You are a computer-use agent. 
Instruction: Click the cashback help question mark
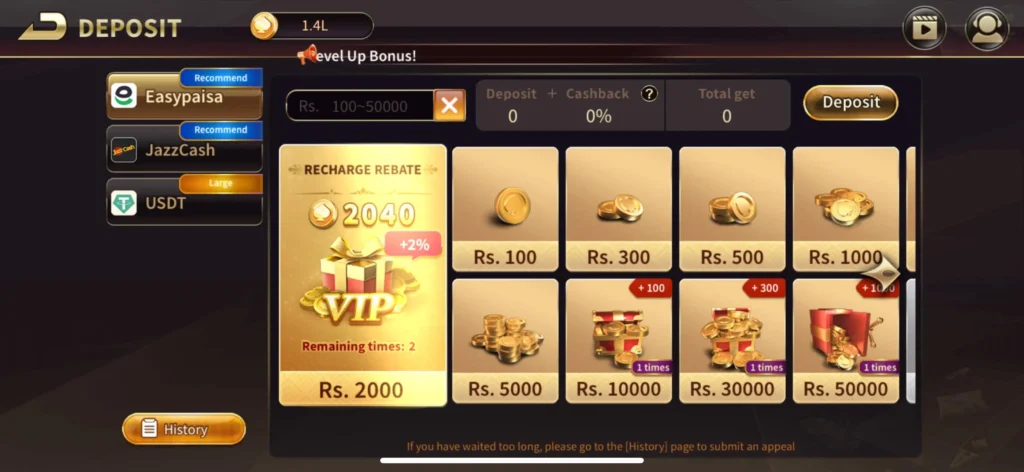(648, 94)
